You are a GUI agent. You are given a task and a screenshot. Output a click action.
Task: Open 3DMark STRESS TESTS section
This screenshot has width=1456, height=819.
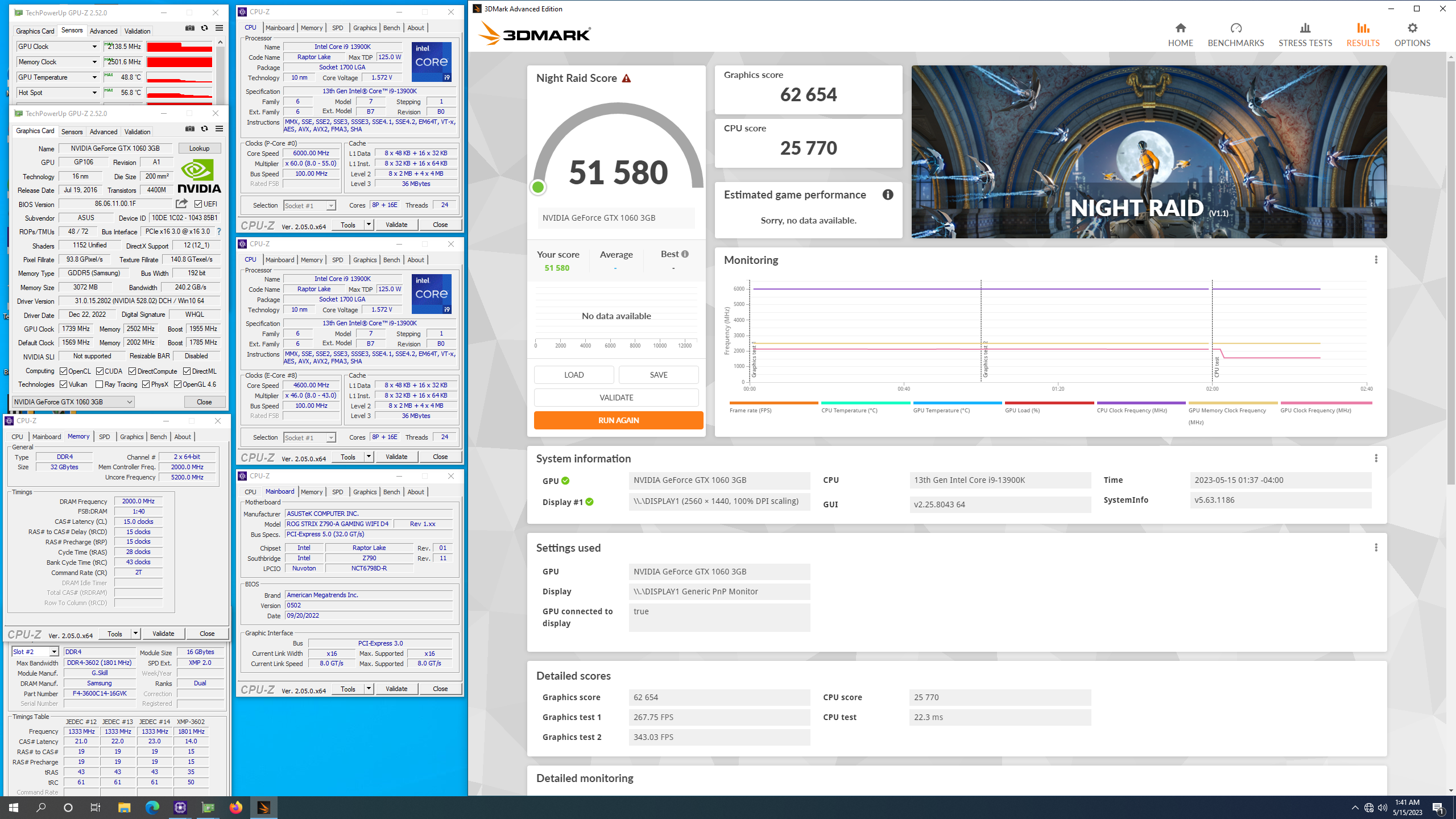tap(1305, 35)
